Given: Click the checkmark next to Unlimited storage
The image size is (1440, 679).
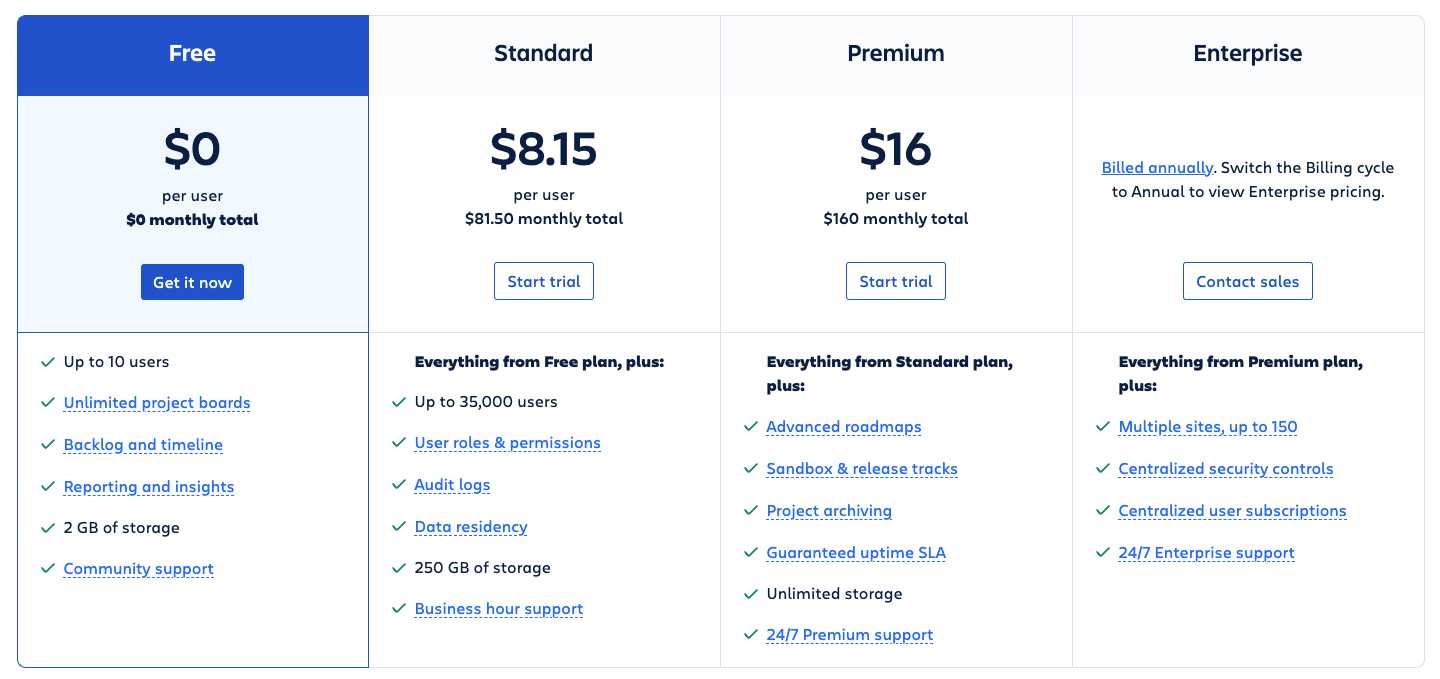Looking at the screenshot, I should pyautogui.click(x=750, y=593).
